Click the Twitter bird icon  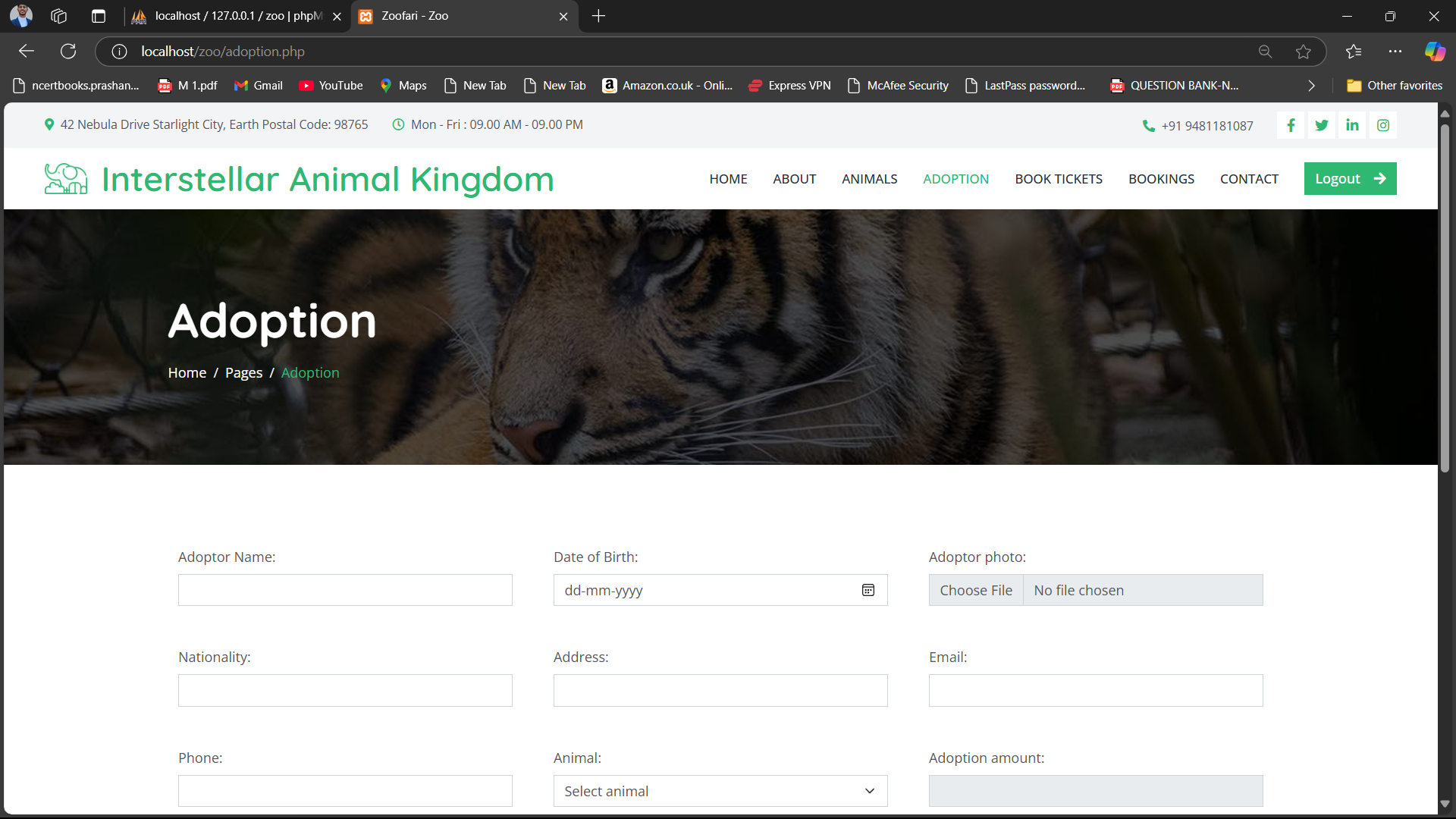pos(1322,125)
